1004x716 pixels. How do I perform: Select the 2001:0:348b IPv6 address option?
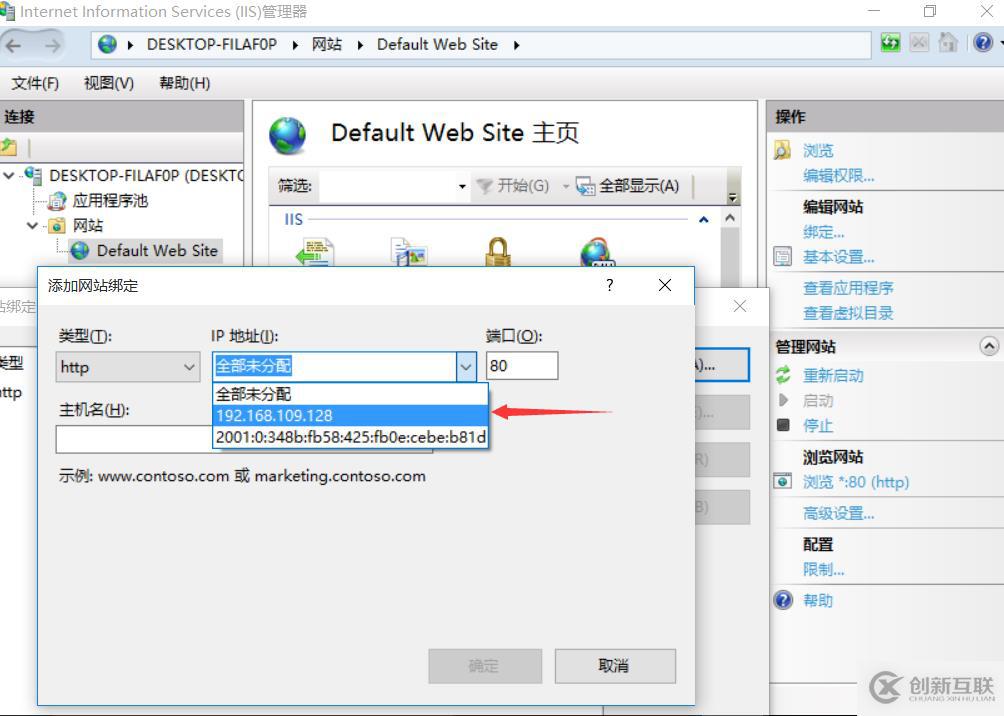point(350,437)
